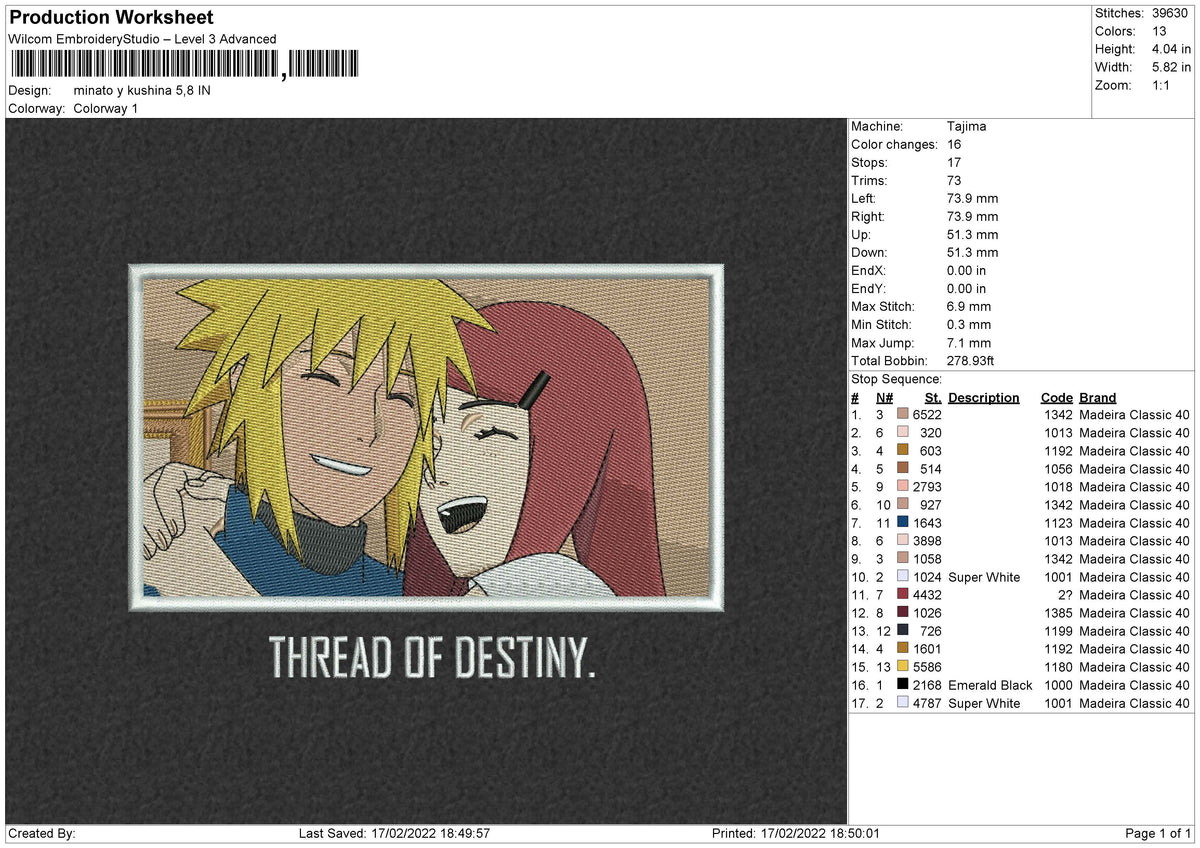
Task: Select the Super White swatch in stop 10
Action: click(903, 576)
